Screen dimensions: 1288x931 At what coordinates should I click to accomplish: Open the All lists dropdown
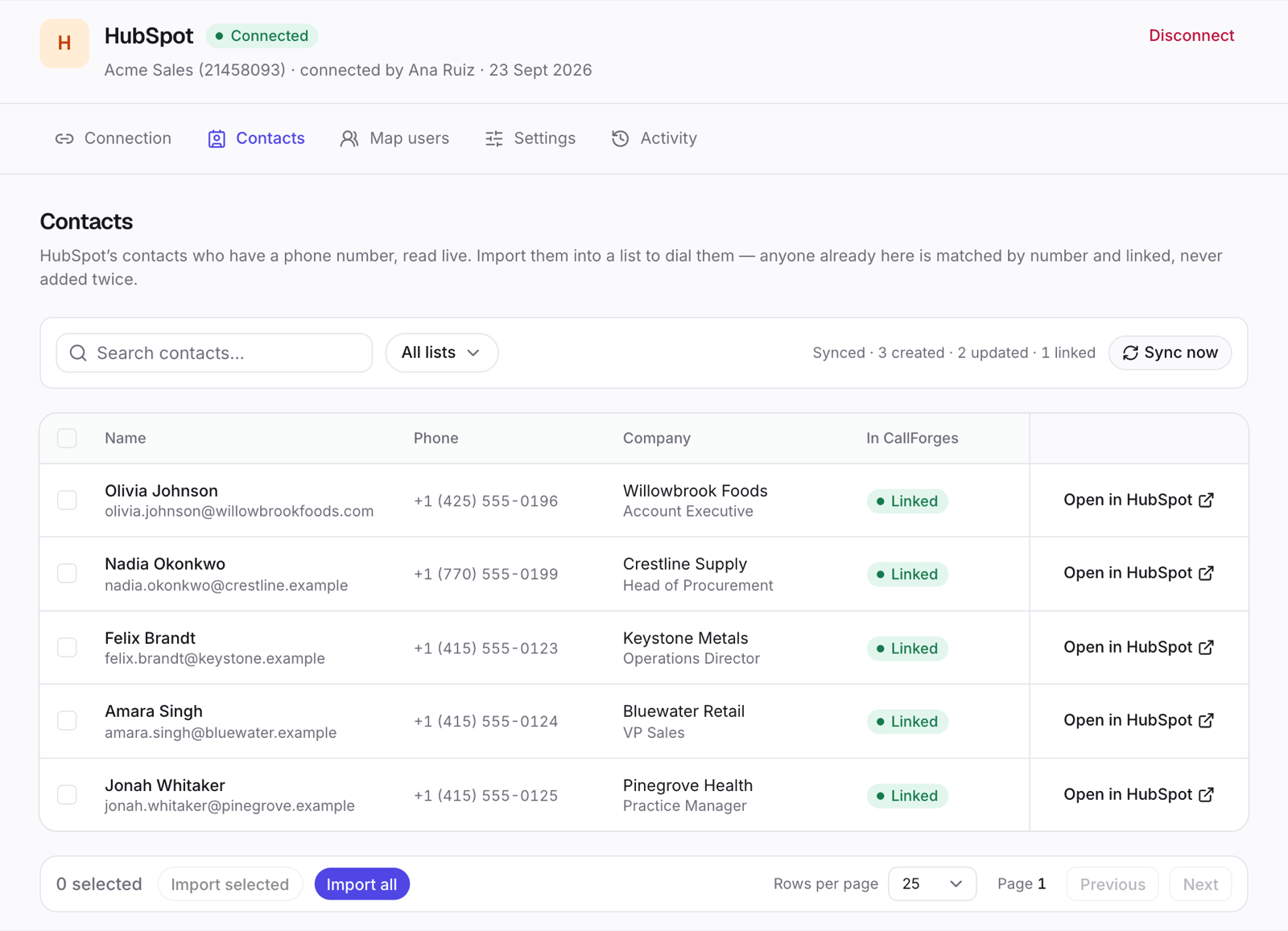point(442,353)
